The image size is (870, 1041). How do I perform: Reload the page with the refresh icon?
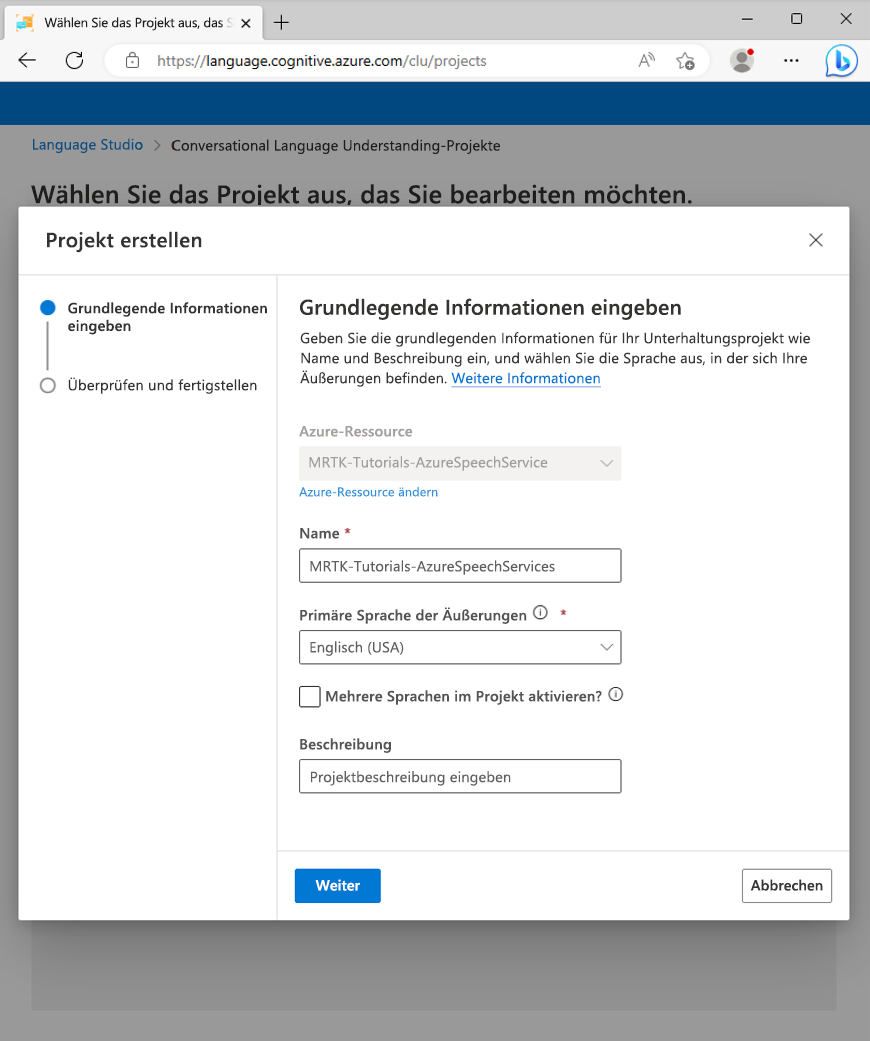pos(74,60)
